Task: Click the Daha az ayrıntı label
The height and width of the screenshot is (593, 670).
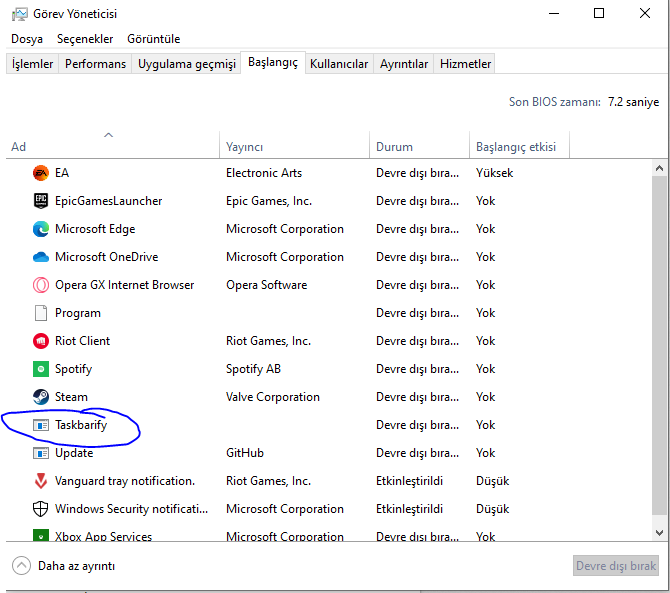Action: [x=76, y=566]
